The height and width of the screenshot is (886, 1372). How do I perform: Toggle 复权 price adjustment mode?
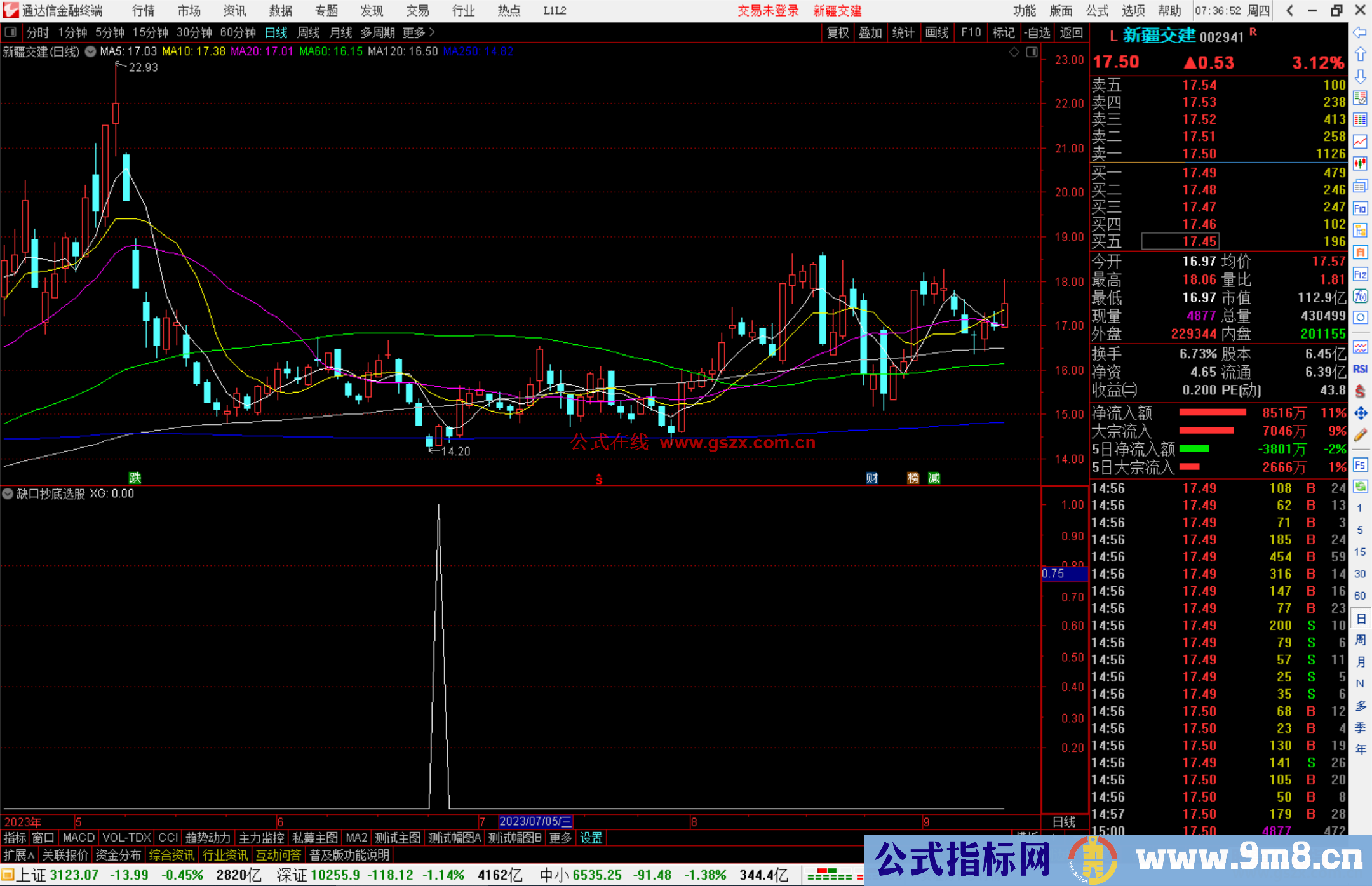pos(837,32)
